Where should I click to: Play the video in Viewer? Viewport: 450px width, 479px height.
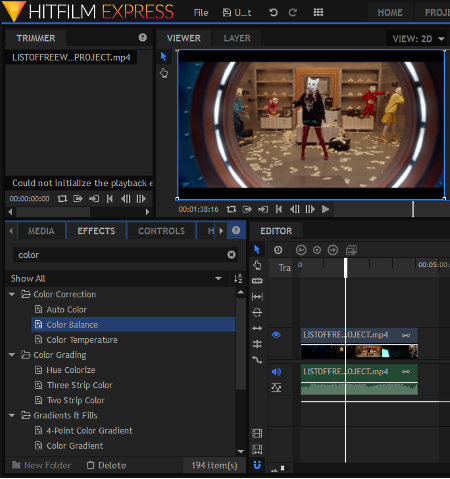click(326, 209)
